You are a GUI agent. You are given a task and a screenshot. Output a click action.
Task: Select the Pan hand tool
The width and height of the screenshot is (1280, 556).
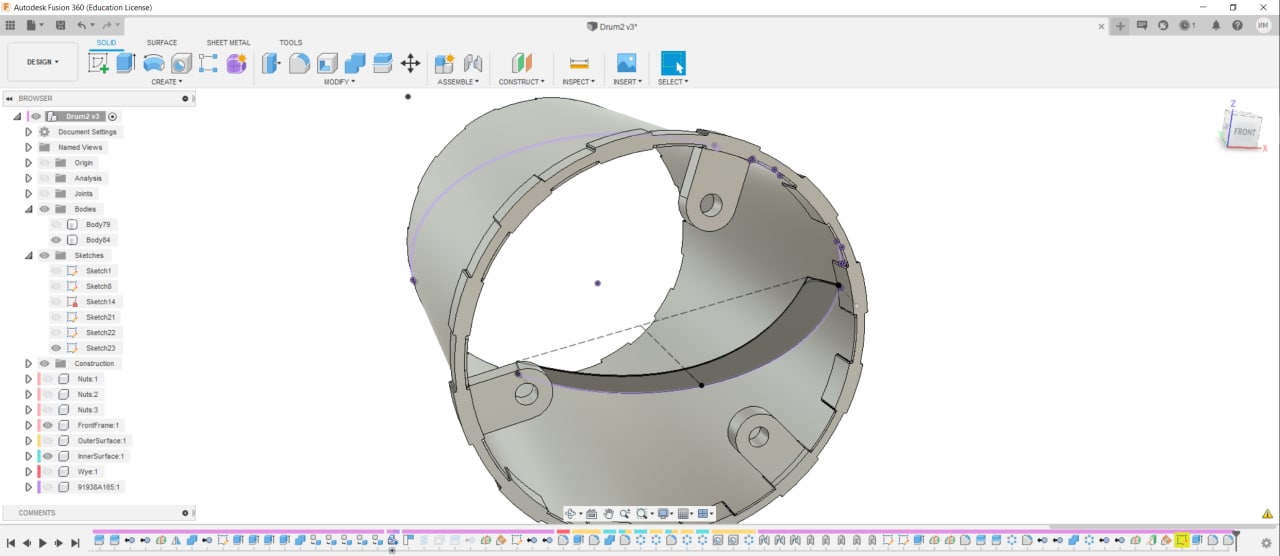(x=608, y=514)
